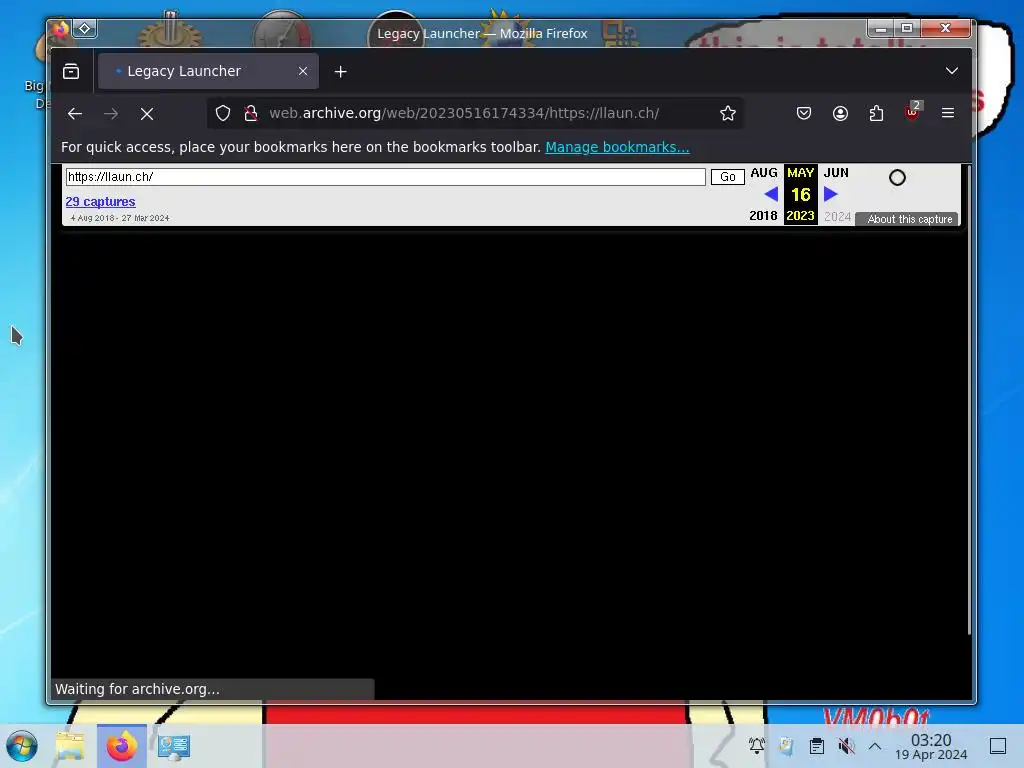Open the Firefox account menu
This screenshot has height=768, width=1024.
click(840, 113)
